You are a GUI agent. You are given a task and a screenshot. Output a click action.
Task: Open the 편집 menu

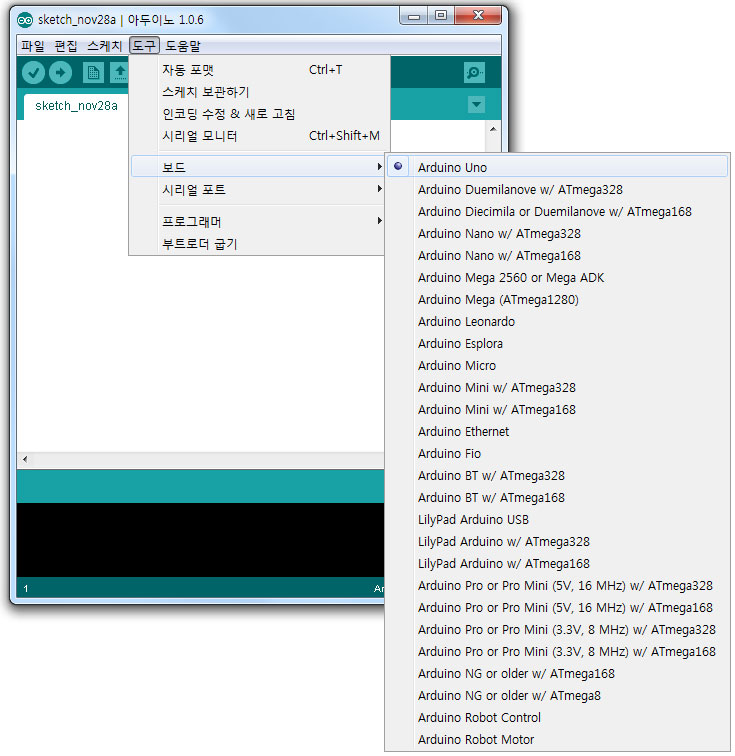(66, 46)
